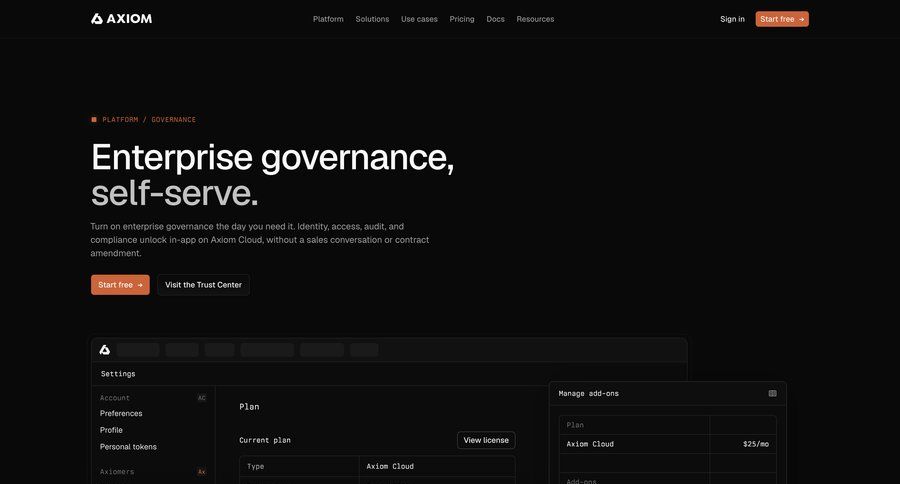The width and height of the screenshot is (900, 484).
Task: Click Visit the Trust Center button
Action: click(203, 285)
